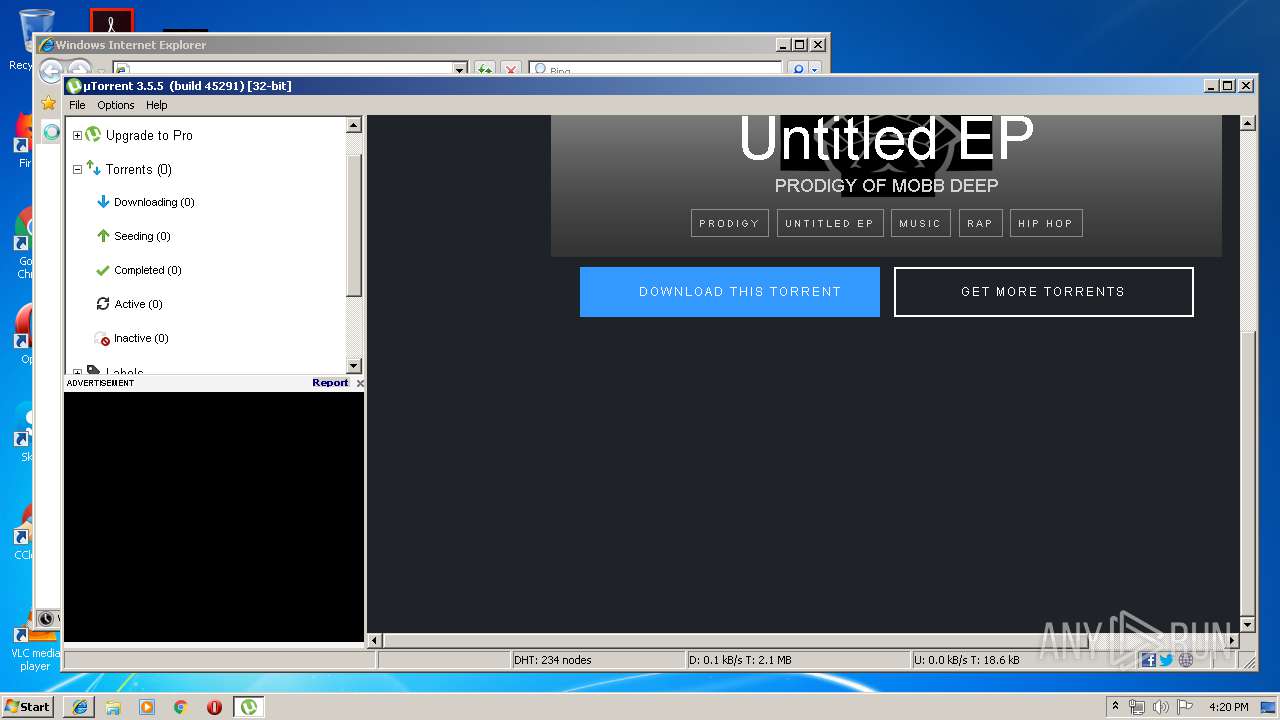The image size is (1280, 720).
Task: Click the Internet Explorer favorites star
Action: 48,103
